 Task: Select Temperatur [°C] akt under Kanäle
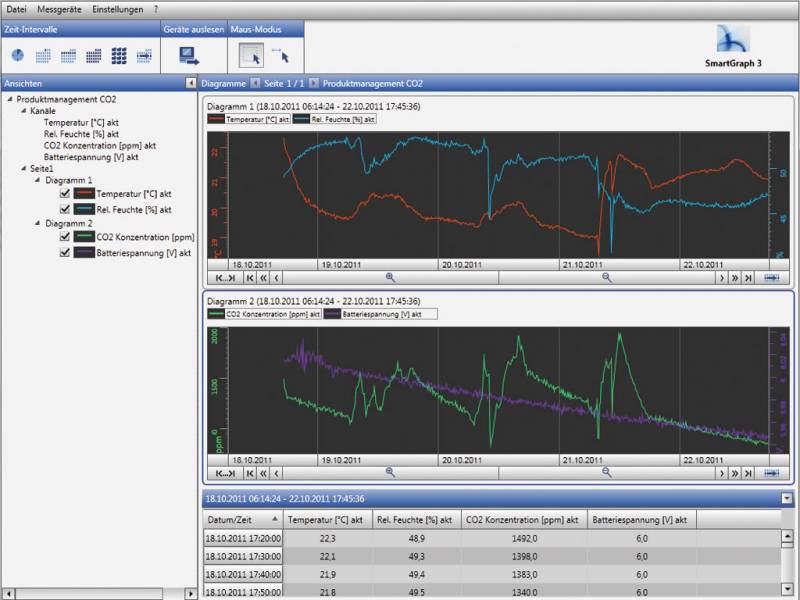pos(81,122)
